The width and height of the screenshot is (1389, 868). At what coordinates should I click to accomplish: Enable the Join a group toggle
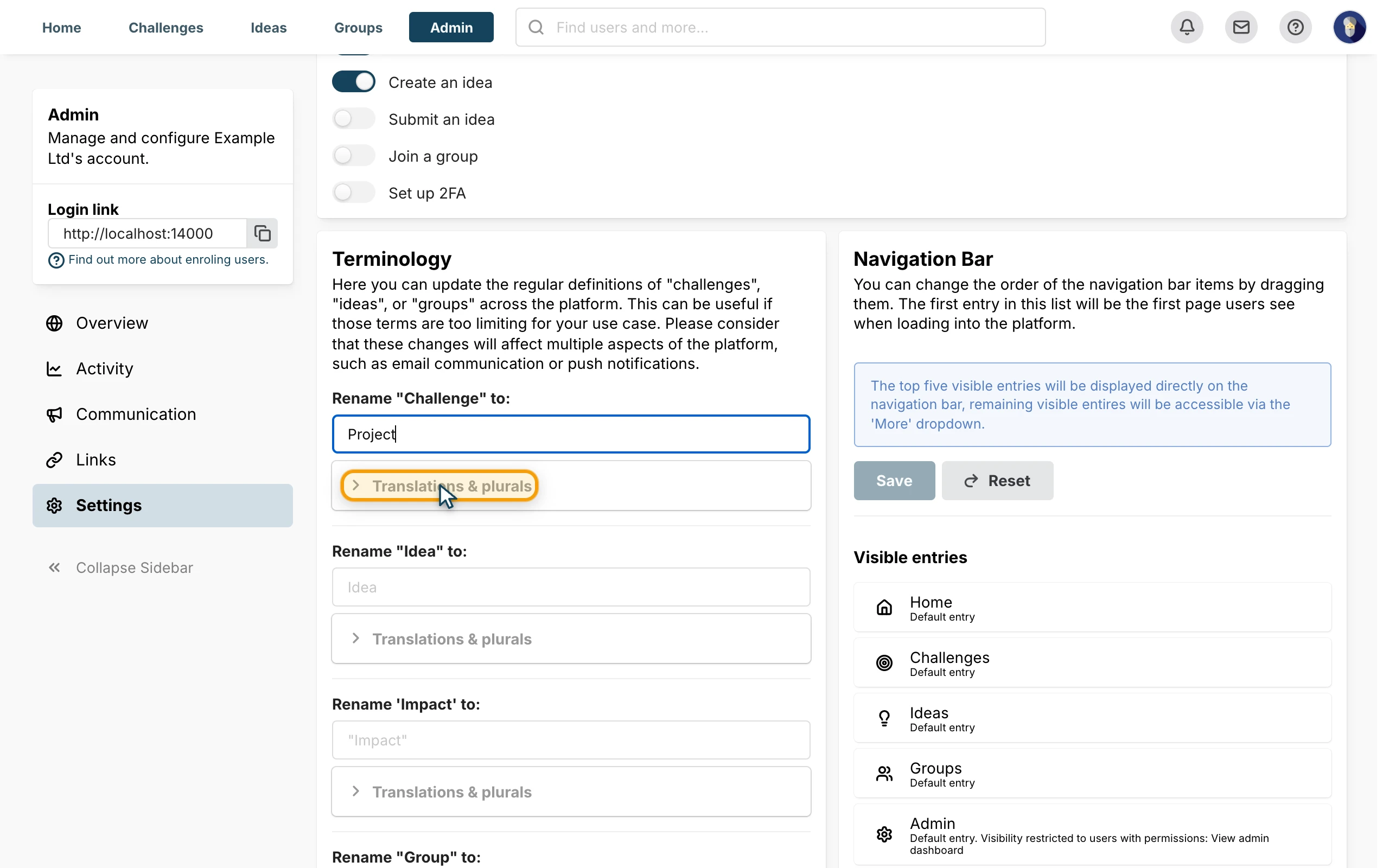click(354, 156)
